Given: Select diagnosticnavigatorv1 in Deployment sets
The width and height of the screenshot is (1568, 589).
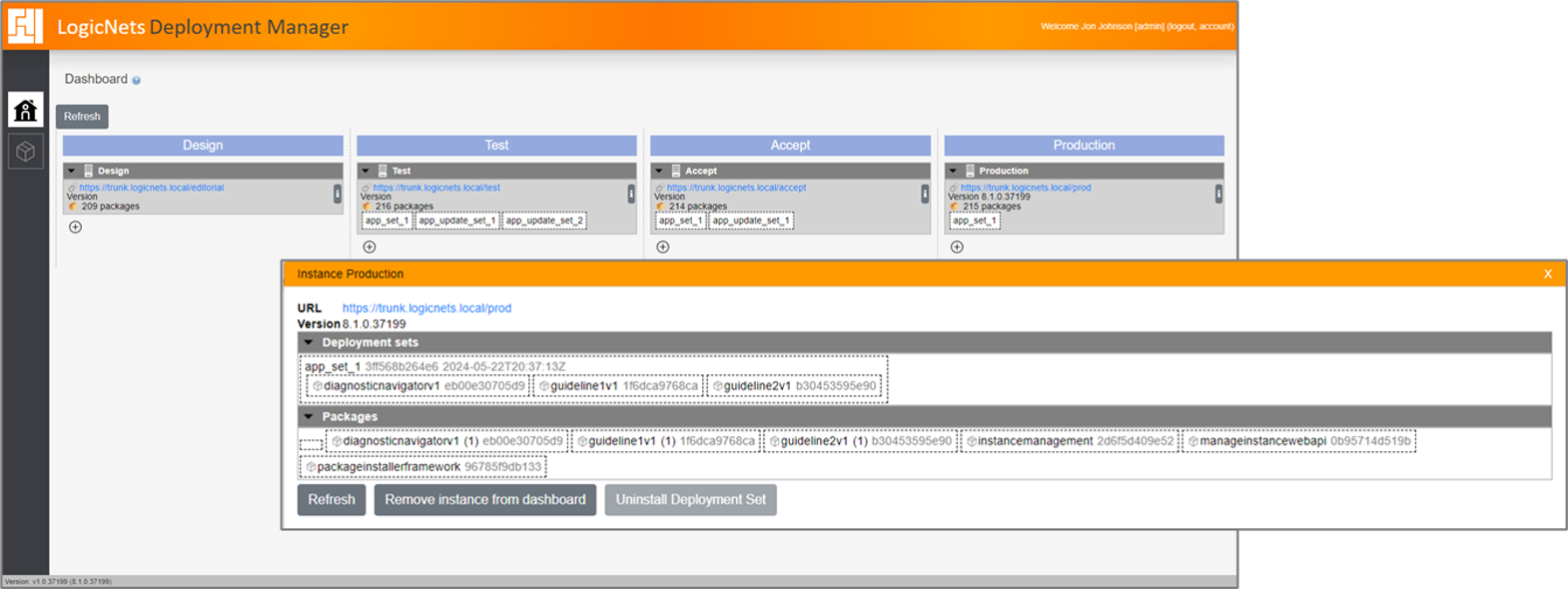Looking at the screenshot, I should [x=418, y=386].
